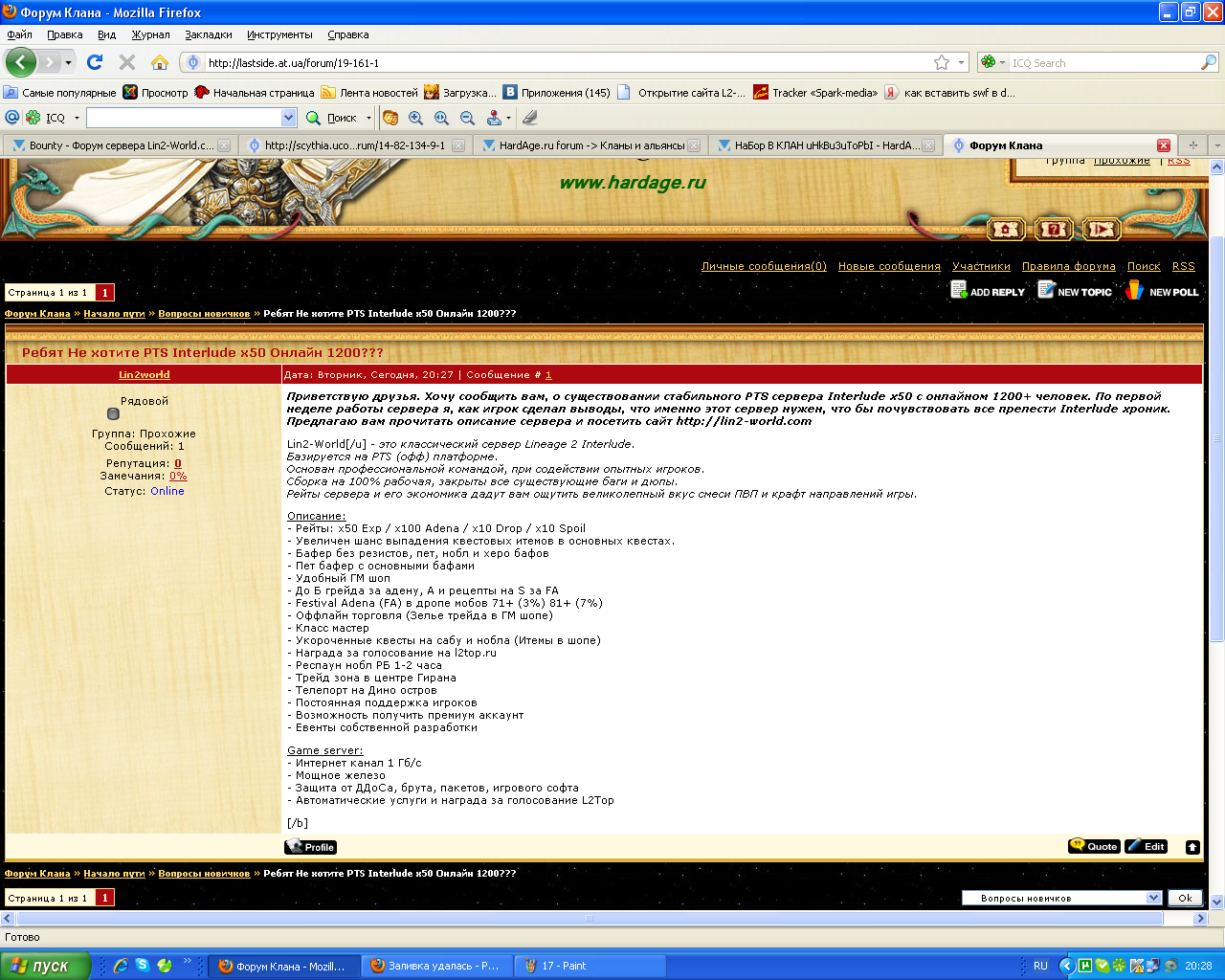Screen dimensions: 1225x980
Task: Click the reset zoom magnifier icon
Action: [x=441, y=118]
